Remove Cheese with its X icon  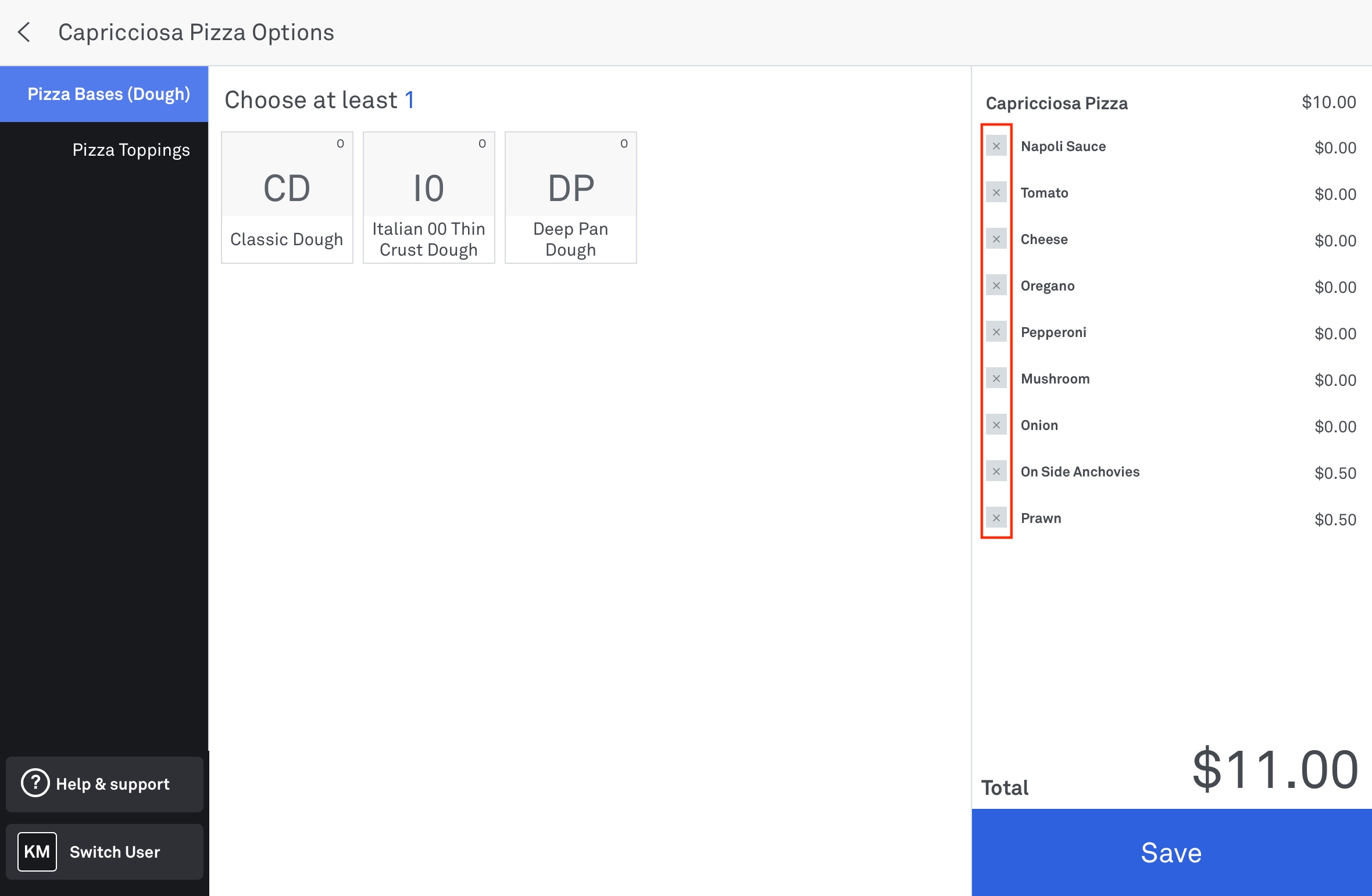[x=996, y=239]
